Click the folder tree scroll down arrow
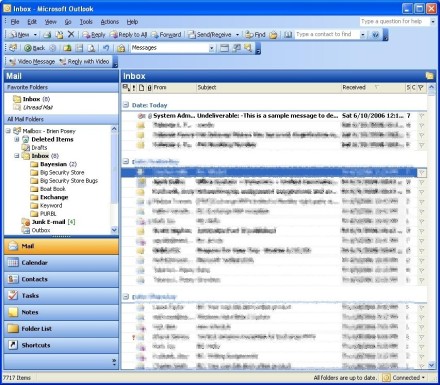440x385 pixels. 114,230
